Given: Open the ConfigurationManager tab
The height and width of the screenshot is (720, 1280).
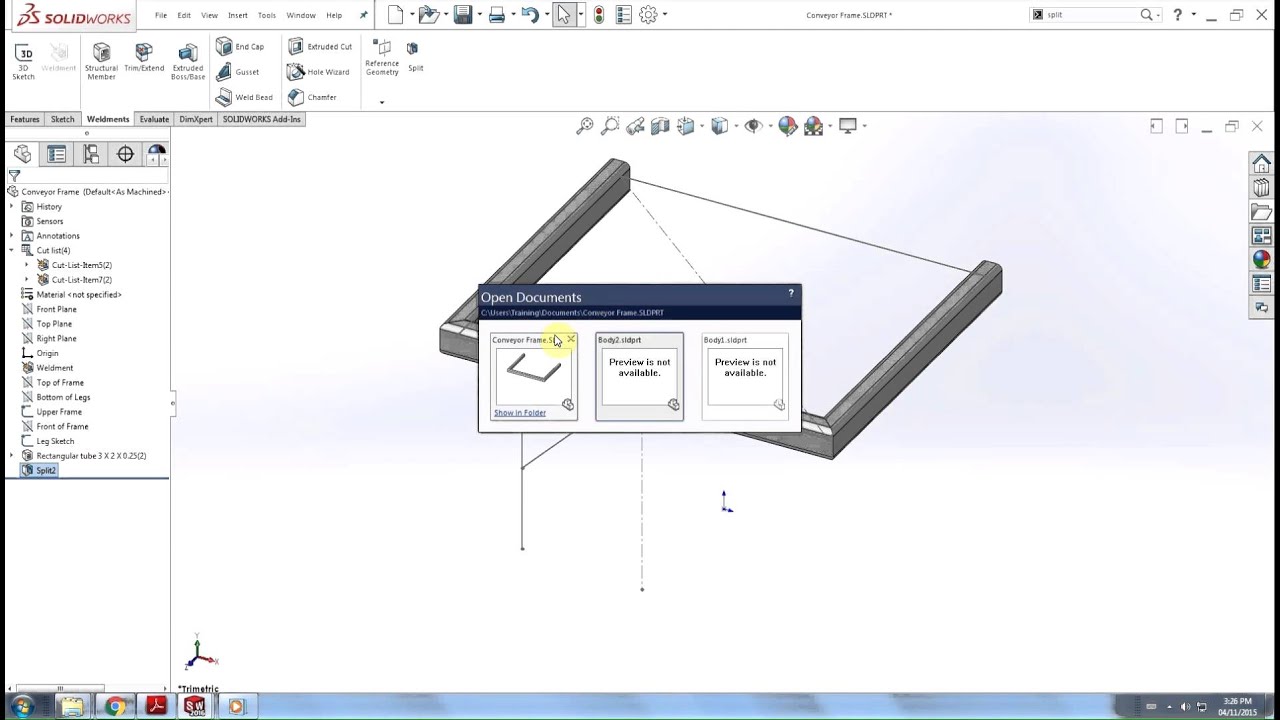Looking at the screenshot, I should point(91,154).
